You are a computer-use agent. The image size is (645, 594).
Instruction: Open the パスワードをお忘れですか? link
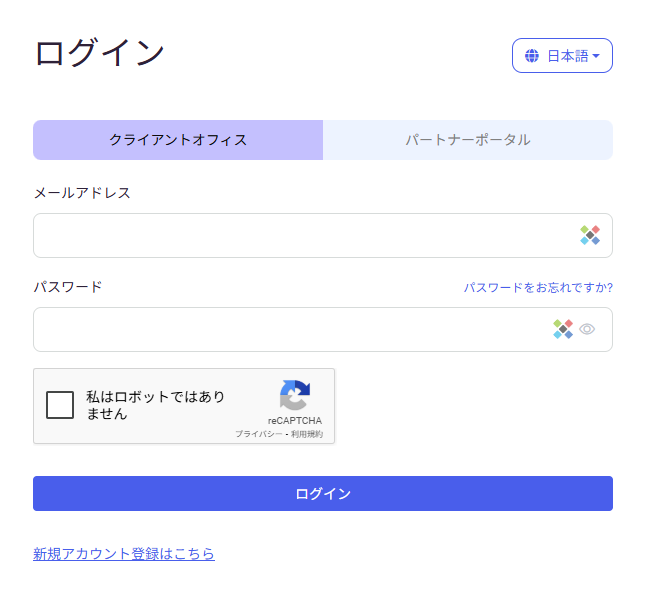[538, 287]
